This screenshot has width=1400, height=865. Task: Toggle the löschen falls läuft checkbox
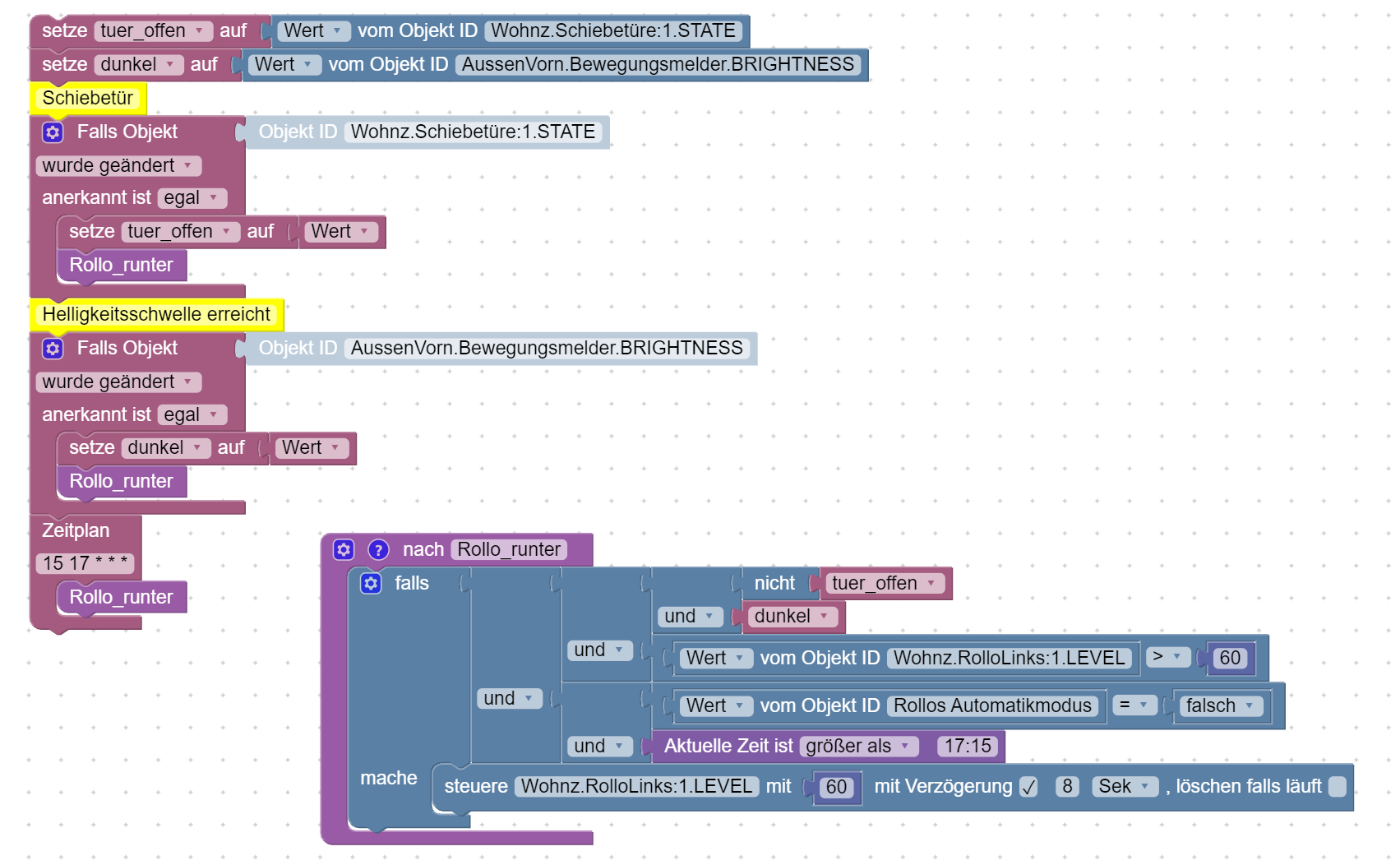(1338, 787)
